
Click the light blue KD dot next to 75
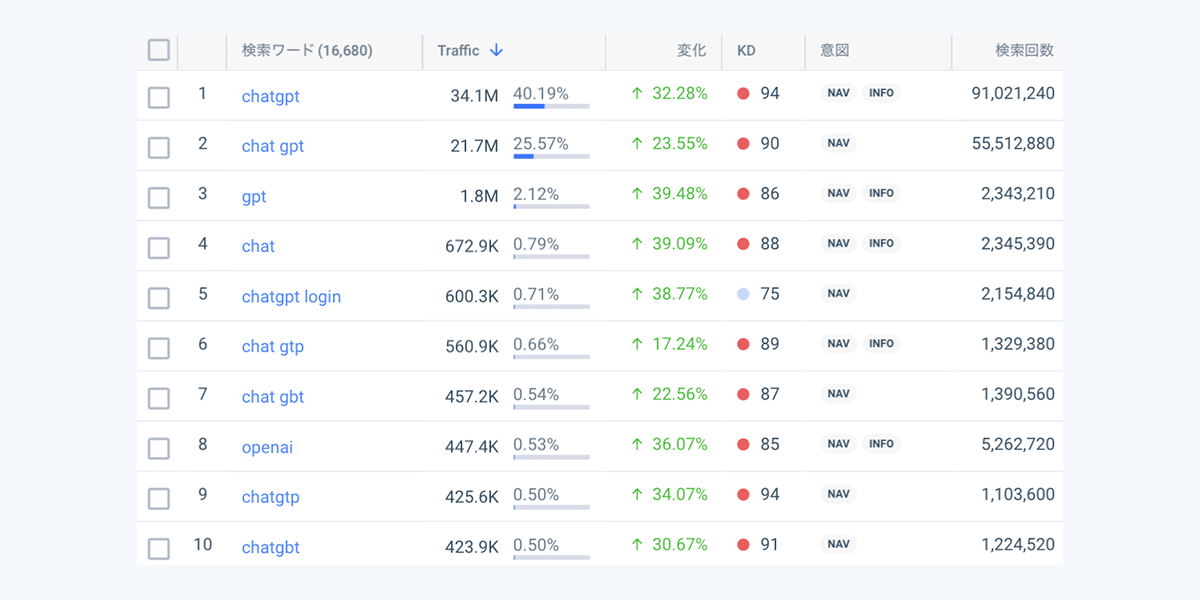(x=743, y=294)
